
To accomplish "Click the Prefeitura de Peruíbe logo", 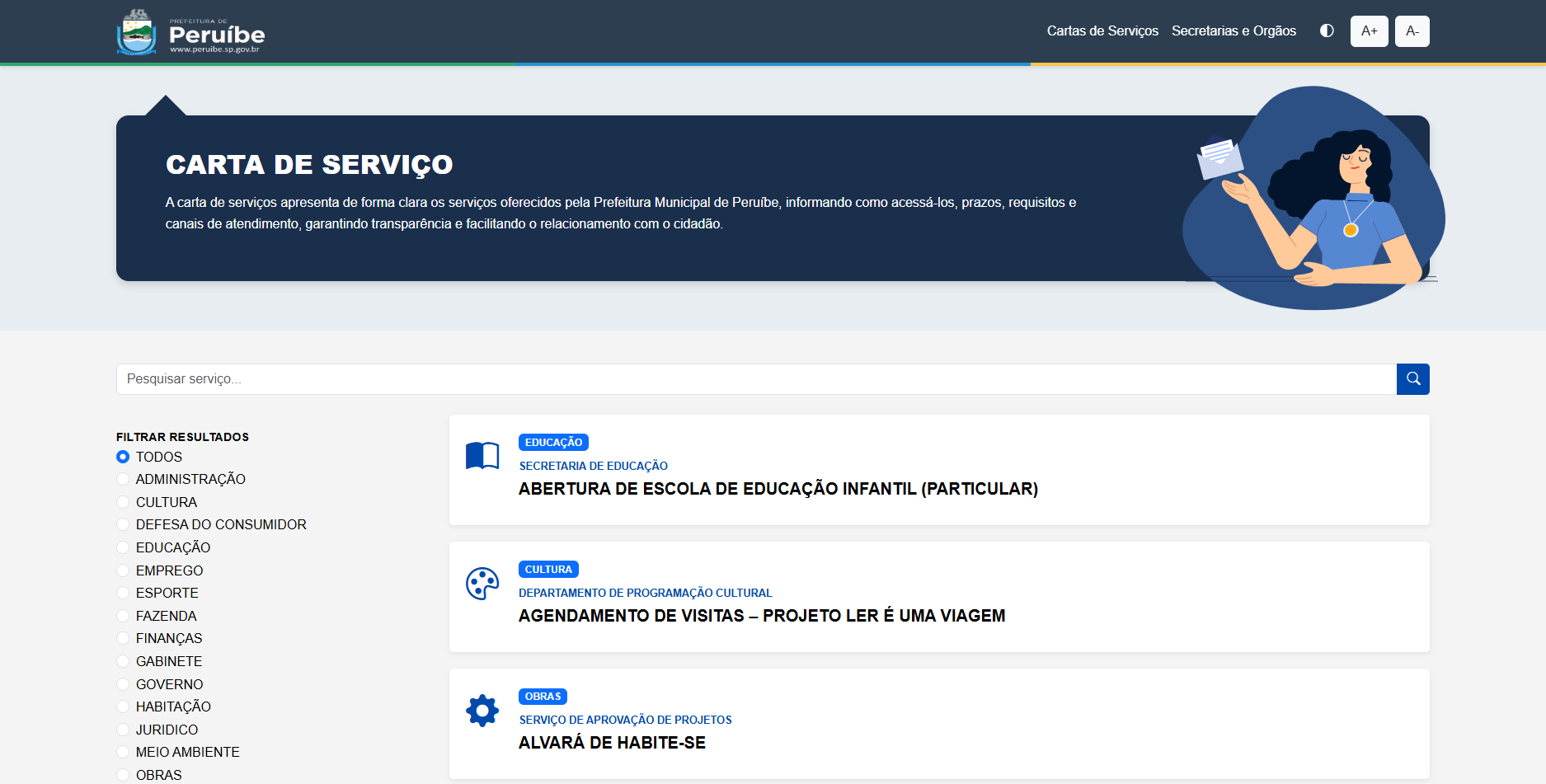I will click(190, 32).
